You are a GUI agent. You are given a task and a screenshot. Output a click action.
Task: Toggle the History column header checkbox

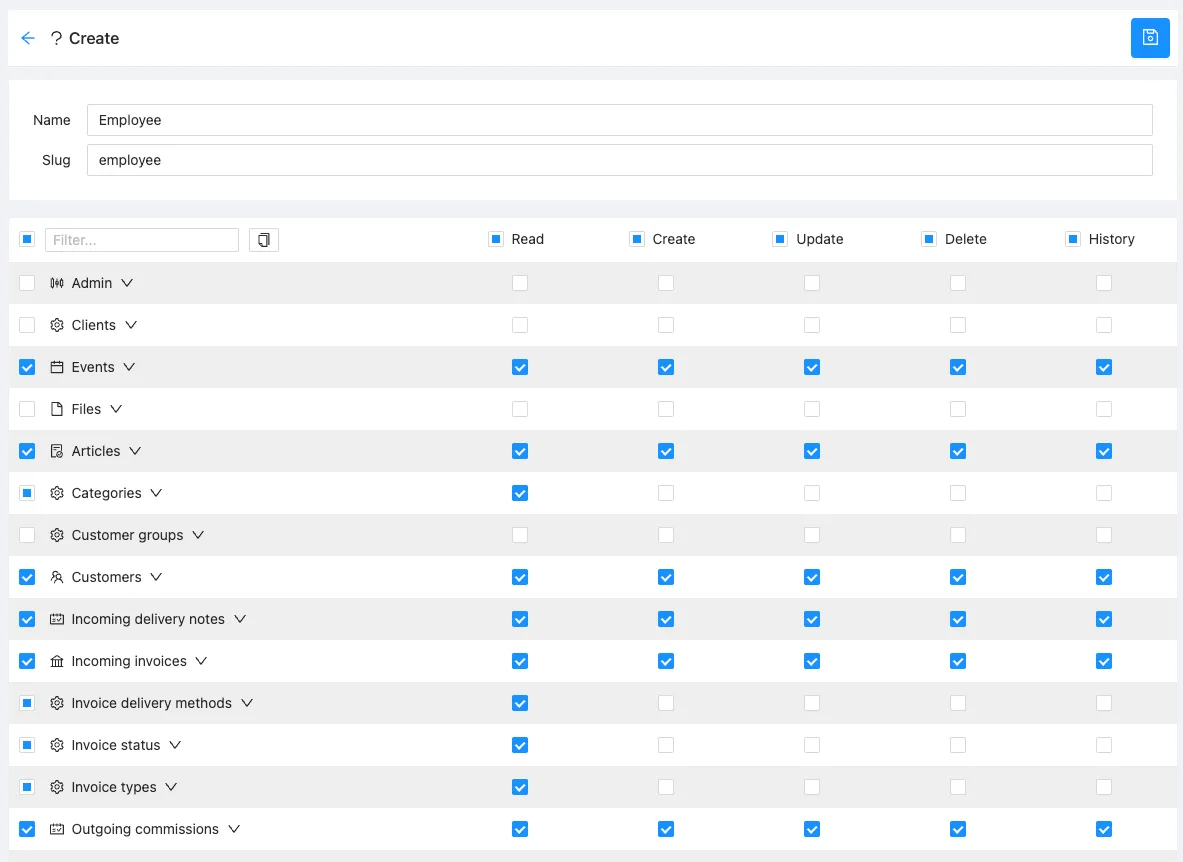(1074, 239)
